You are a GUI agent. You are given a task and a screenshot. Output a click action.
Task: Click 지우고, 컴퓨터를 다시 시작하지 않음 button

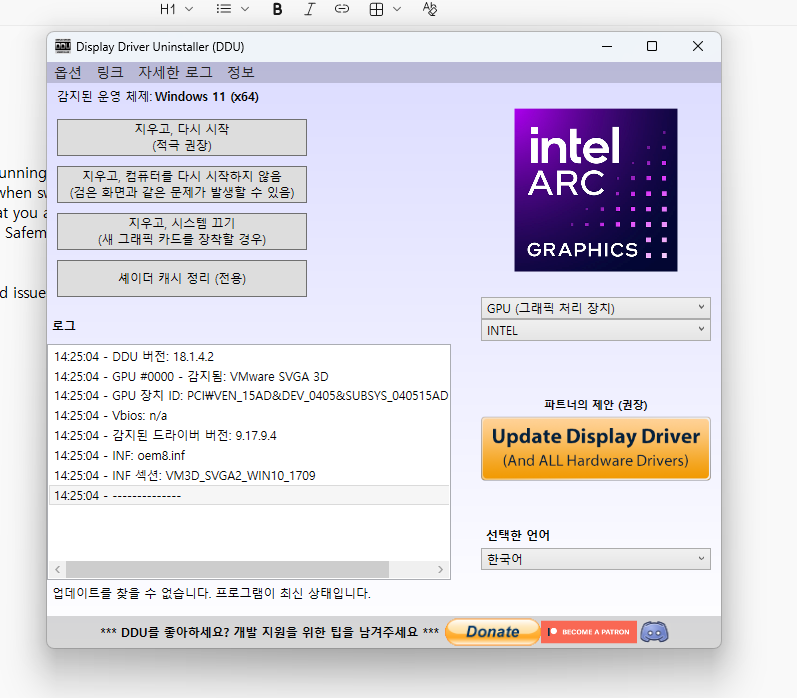pyautogui.click(x=182, y=184)
